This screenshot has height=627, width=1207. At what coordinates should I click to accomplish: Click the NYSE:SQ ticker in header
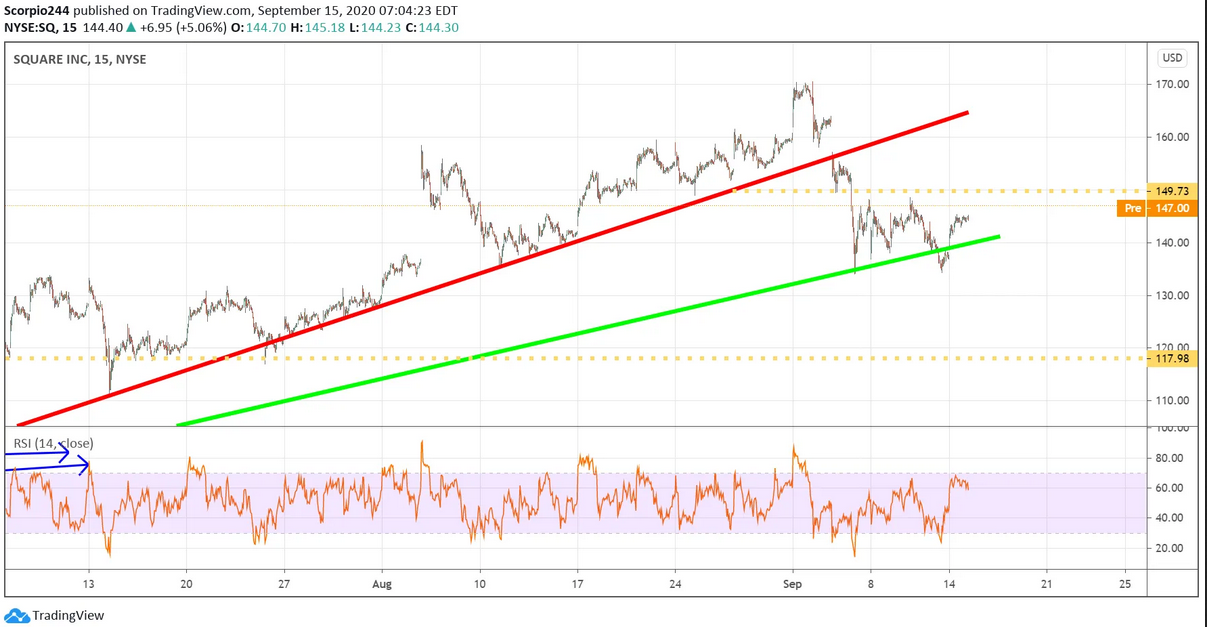point(32,28)
